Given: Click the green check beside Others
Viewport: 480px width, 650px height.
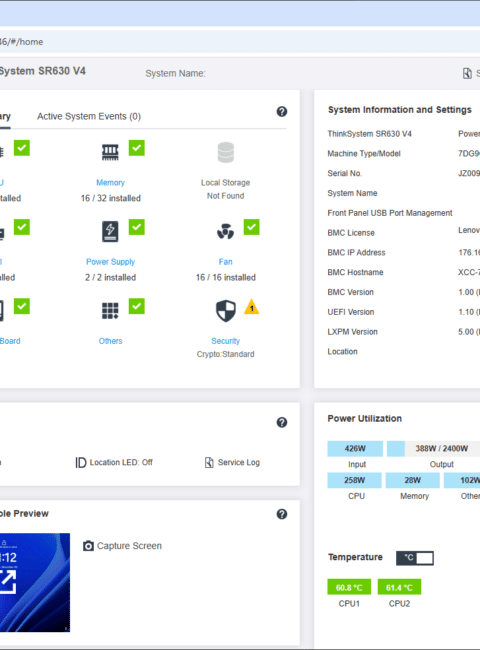Looking at the screenshot, I should point(137,306).
